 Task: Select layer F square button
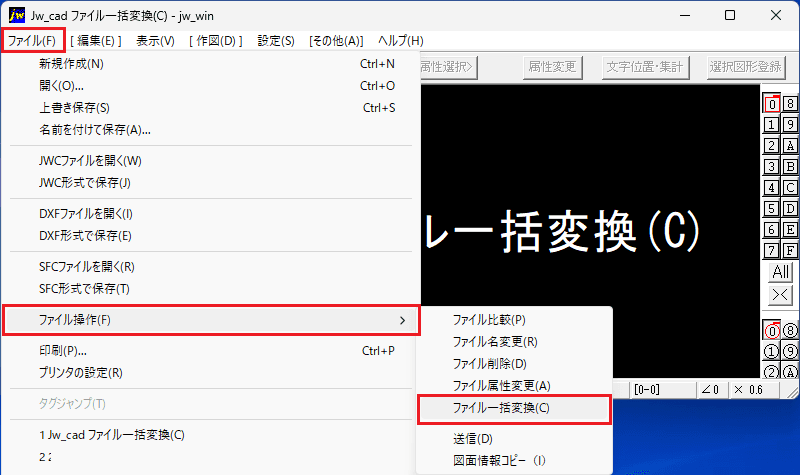(x=790, y=251)
